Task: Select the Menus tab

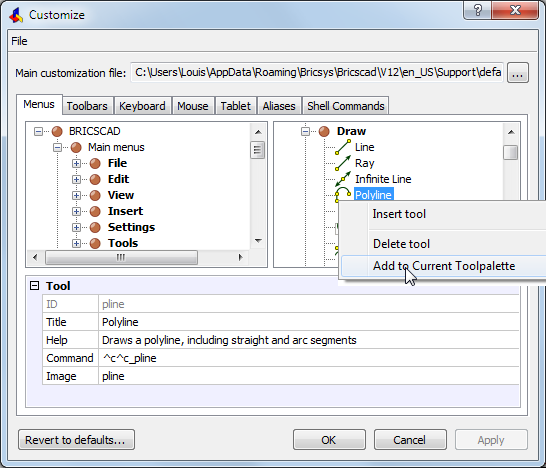Action: click(x=39, y=104)
